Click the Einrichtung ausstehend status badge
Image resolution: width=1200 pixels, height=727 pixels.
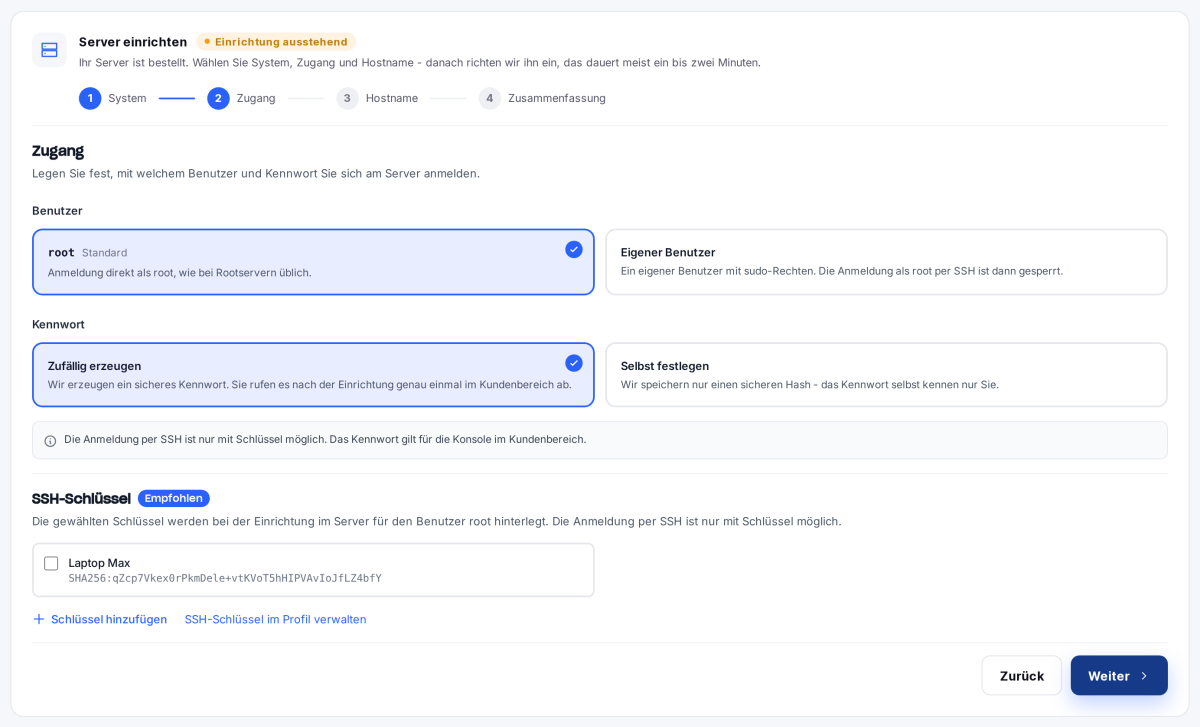(x=276, y=42)
